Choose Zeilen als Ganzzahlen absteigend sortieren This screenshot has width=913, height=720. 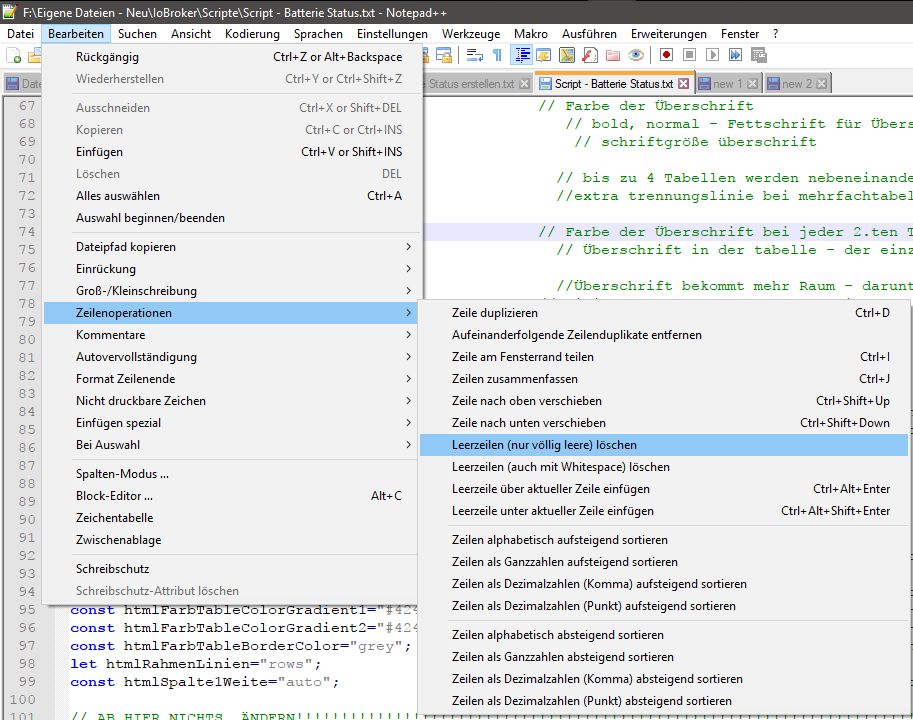pyautogui.click(x=664, y=657)
